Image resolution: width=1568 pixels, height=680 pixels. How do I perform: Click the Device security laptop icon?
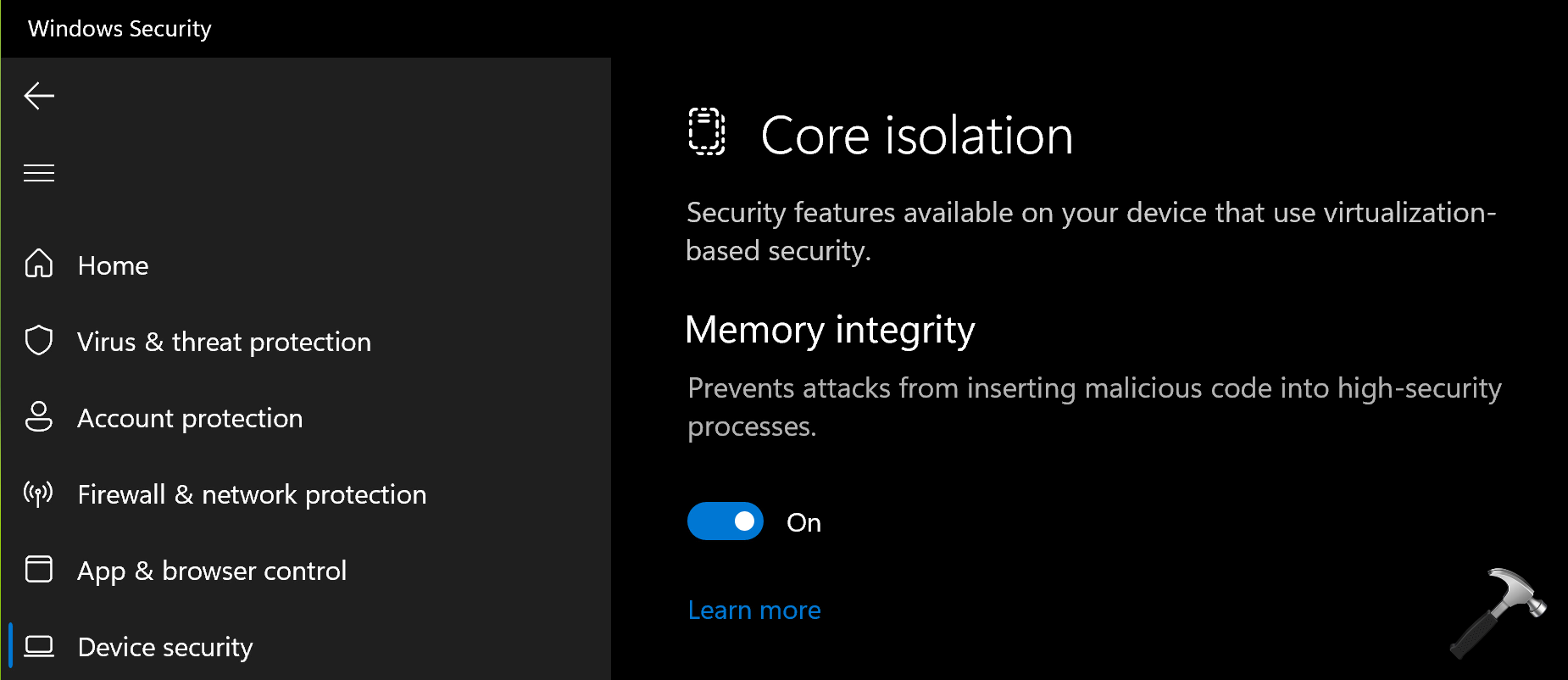coord(39,646)
